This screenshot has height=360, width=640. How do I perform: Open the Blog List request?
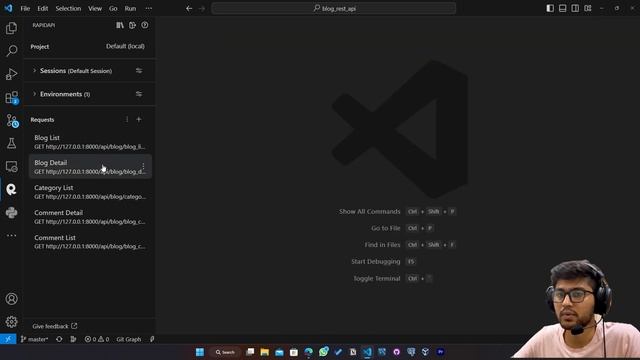coord(90,142)
